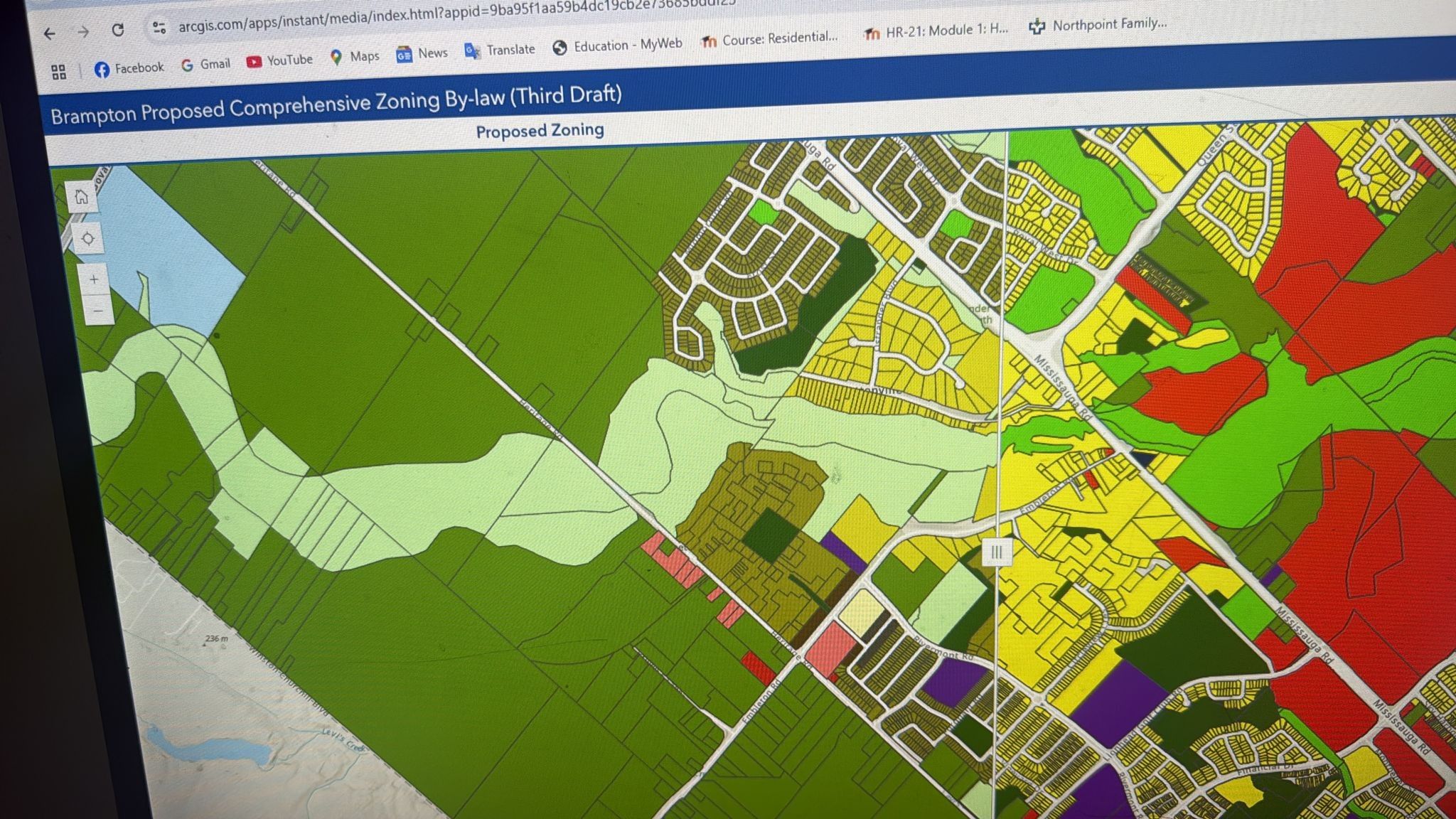Open the apps grid in bookmarks bar
The width and height of the screenshot is (1456, 819).
click(x=59, y=72)
